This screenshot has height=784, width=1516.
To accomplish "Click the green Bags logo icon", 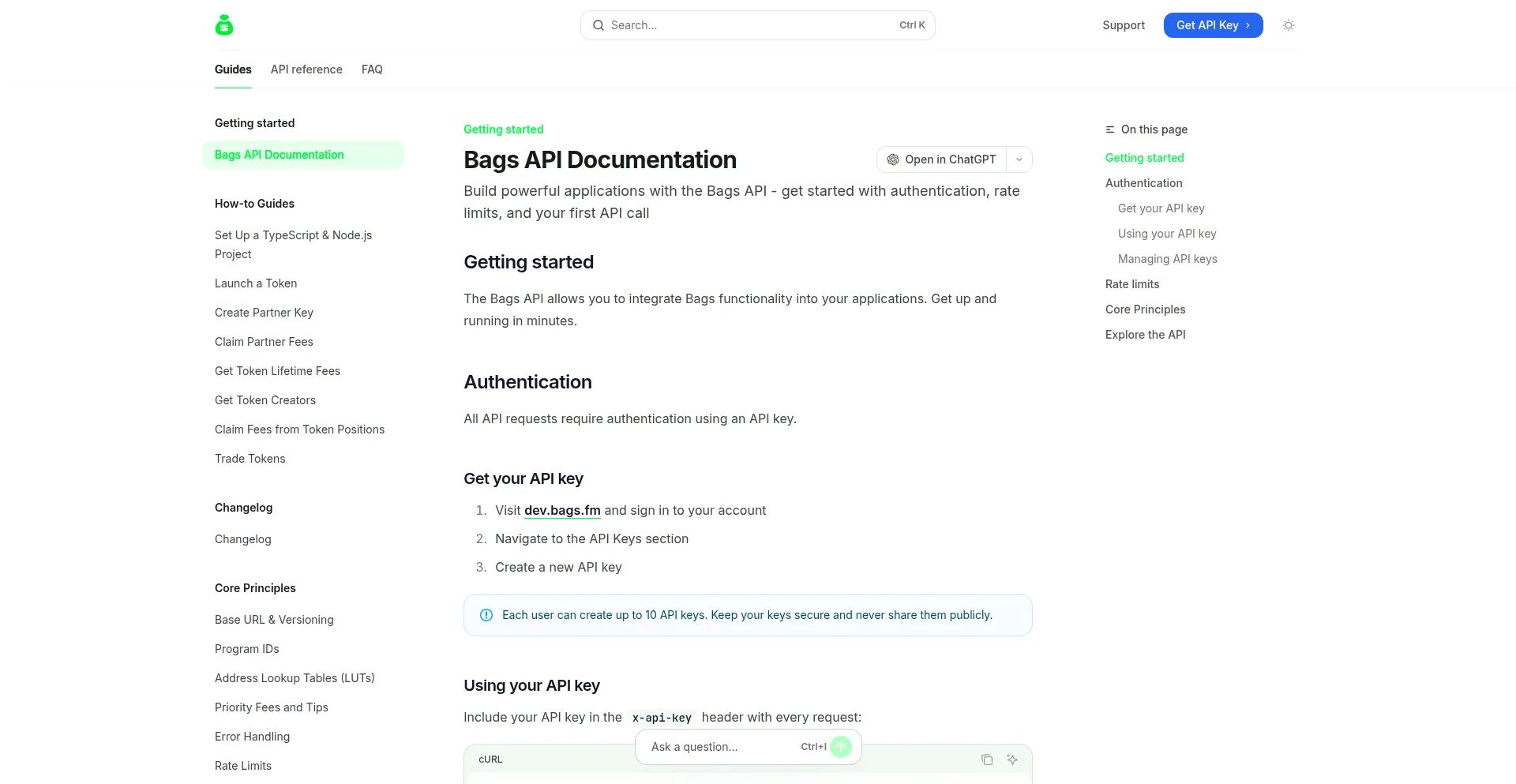I will coord(224,25).
